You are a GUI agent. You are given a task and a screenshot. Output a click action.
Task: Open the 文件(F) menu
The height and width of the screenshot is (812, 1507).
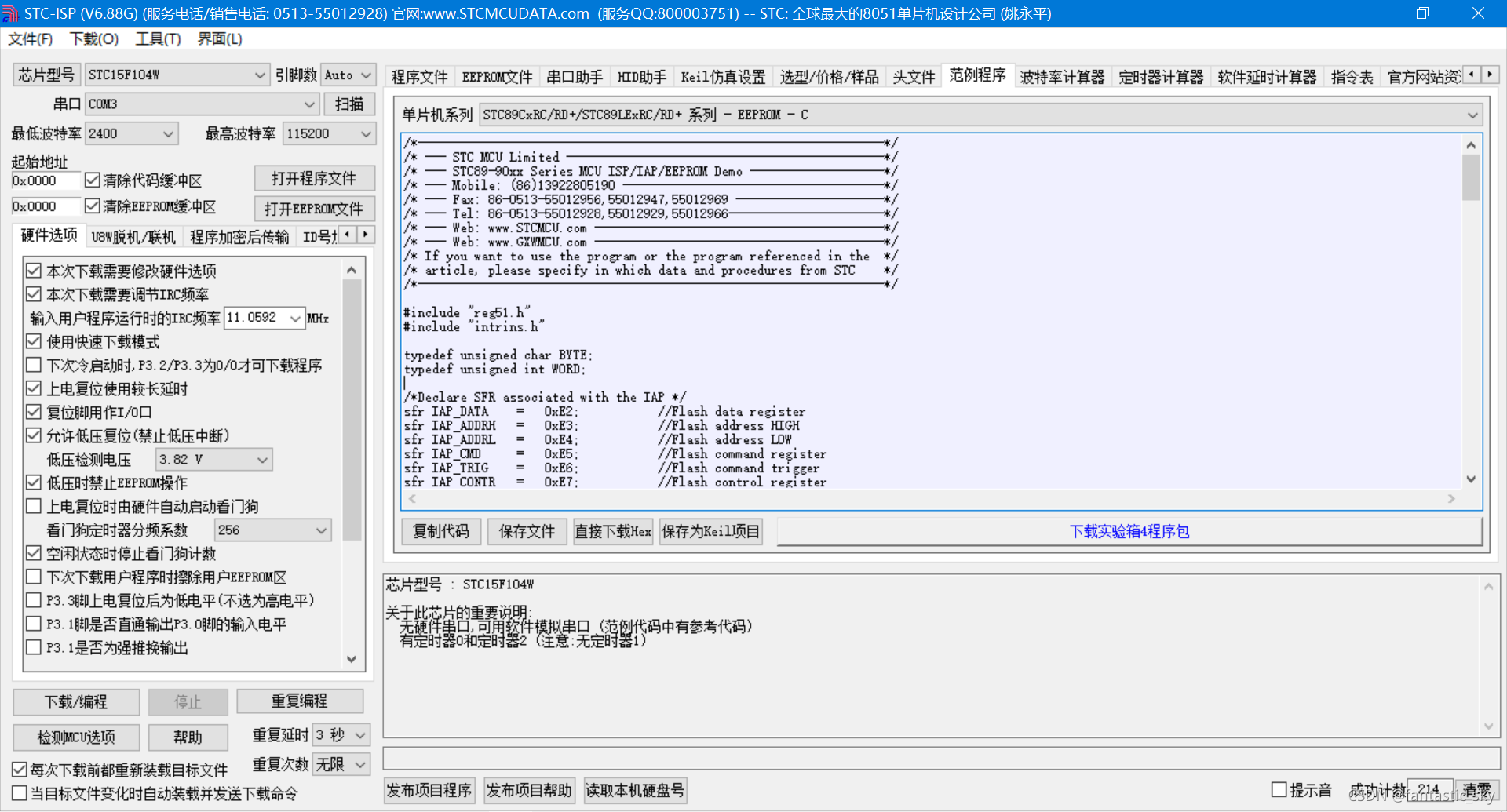coord(31,38)
